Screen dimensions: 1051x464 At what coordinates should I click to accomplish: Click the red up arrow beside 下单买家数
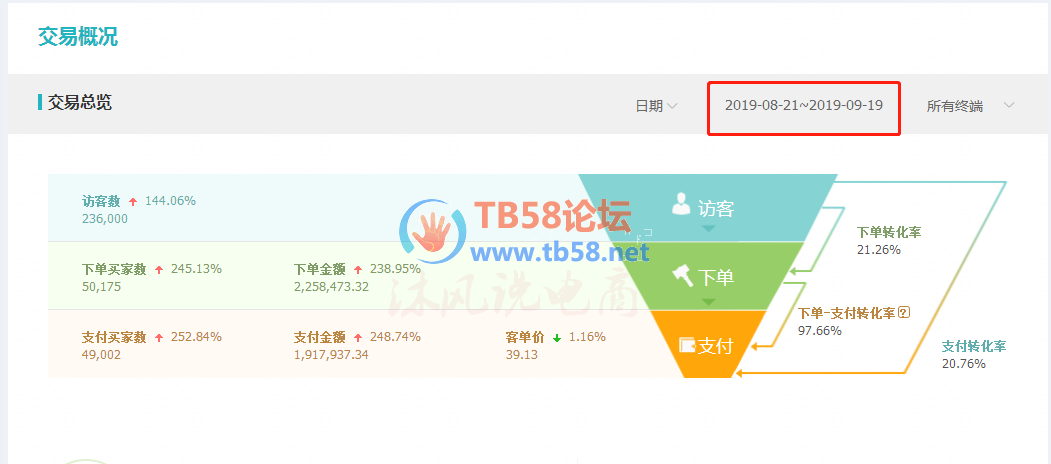(x=159, y=270)
